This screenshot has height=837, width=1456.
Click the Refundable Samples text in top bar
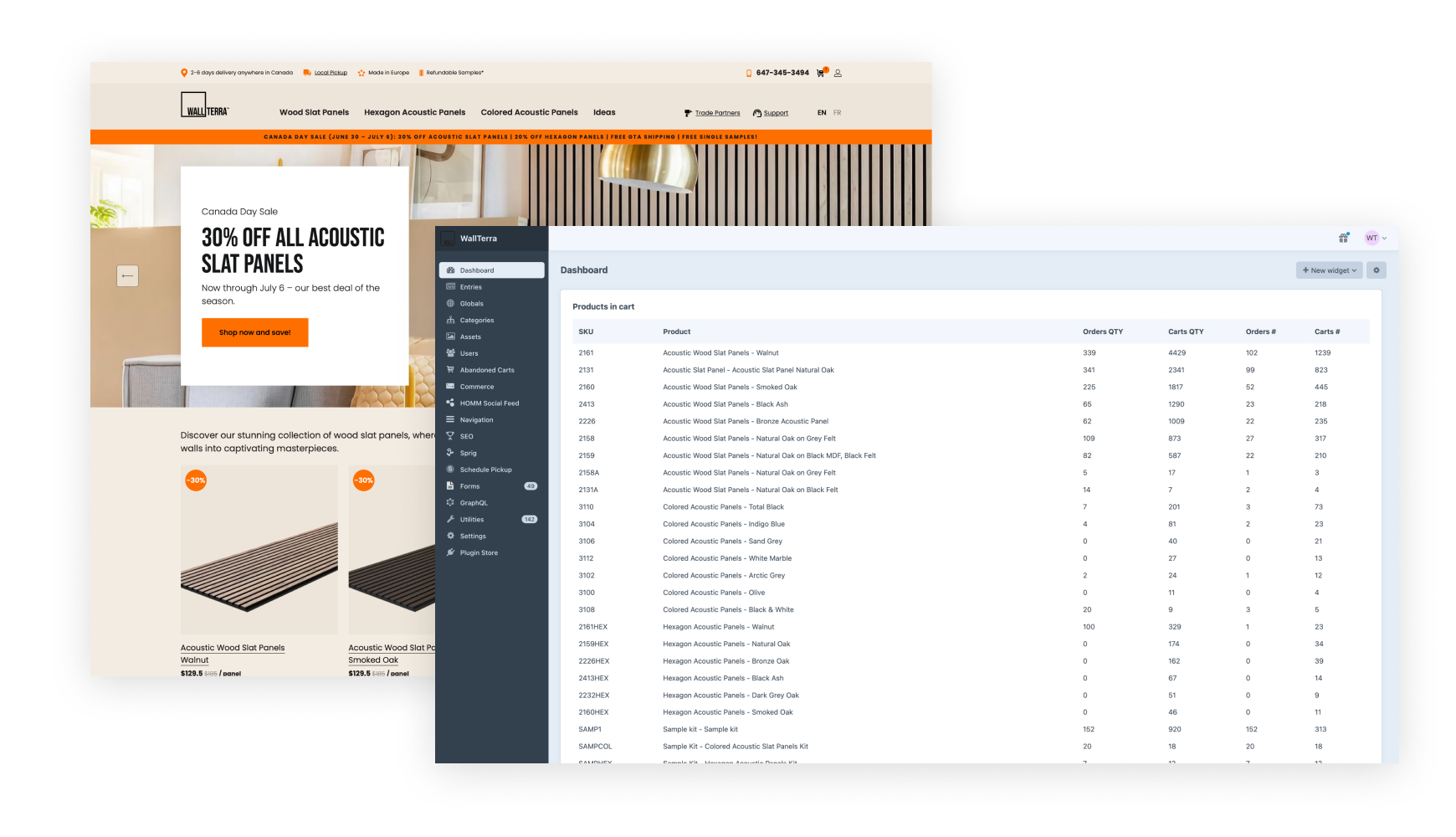455,73
